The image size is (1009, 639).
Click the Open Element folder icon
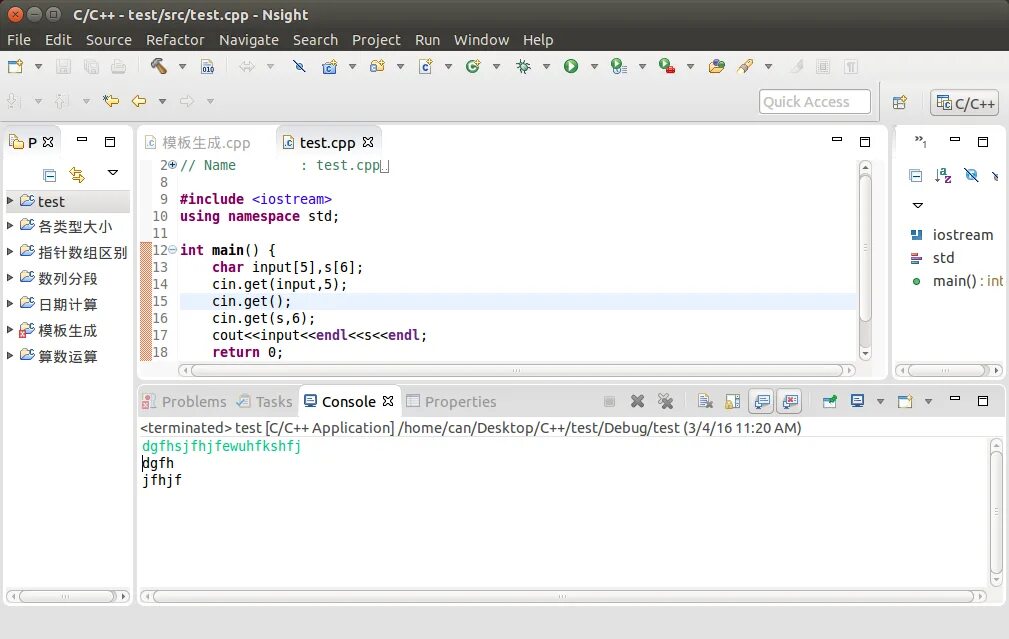(x=716, y=66)
